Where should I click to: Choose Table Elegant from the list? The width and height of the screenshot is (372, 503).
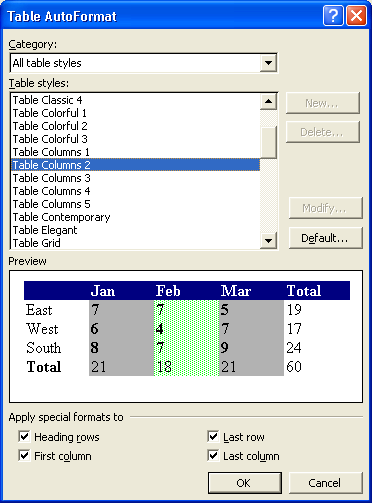click(x=135, y=230)
